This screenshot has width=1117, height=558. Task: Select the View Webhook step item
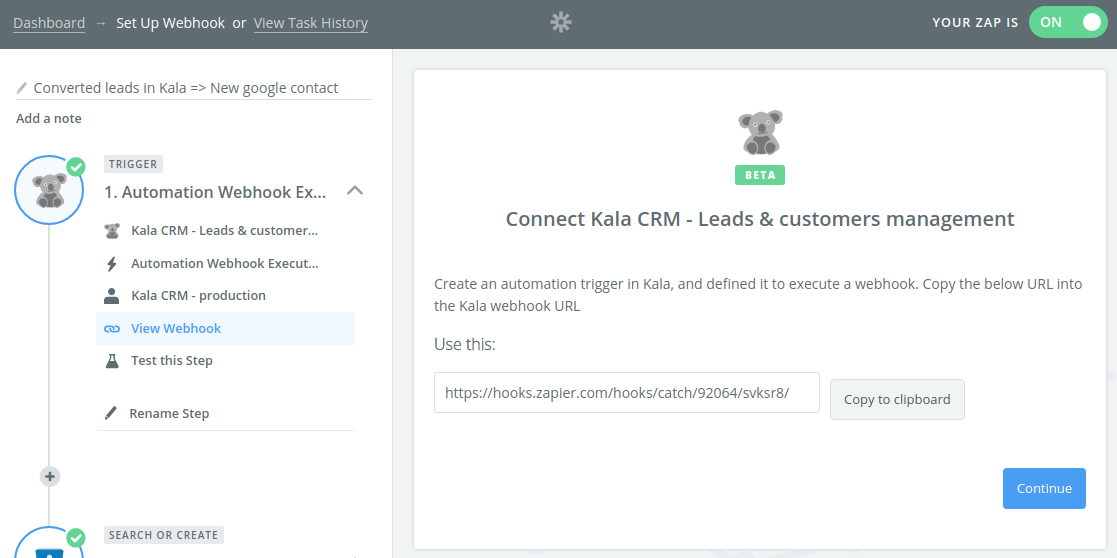tap(176, 329)
